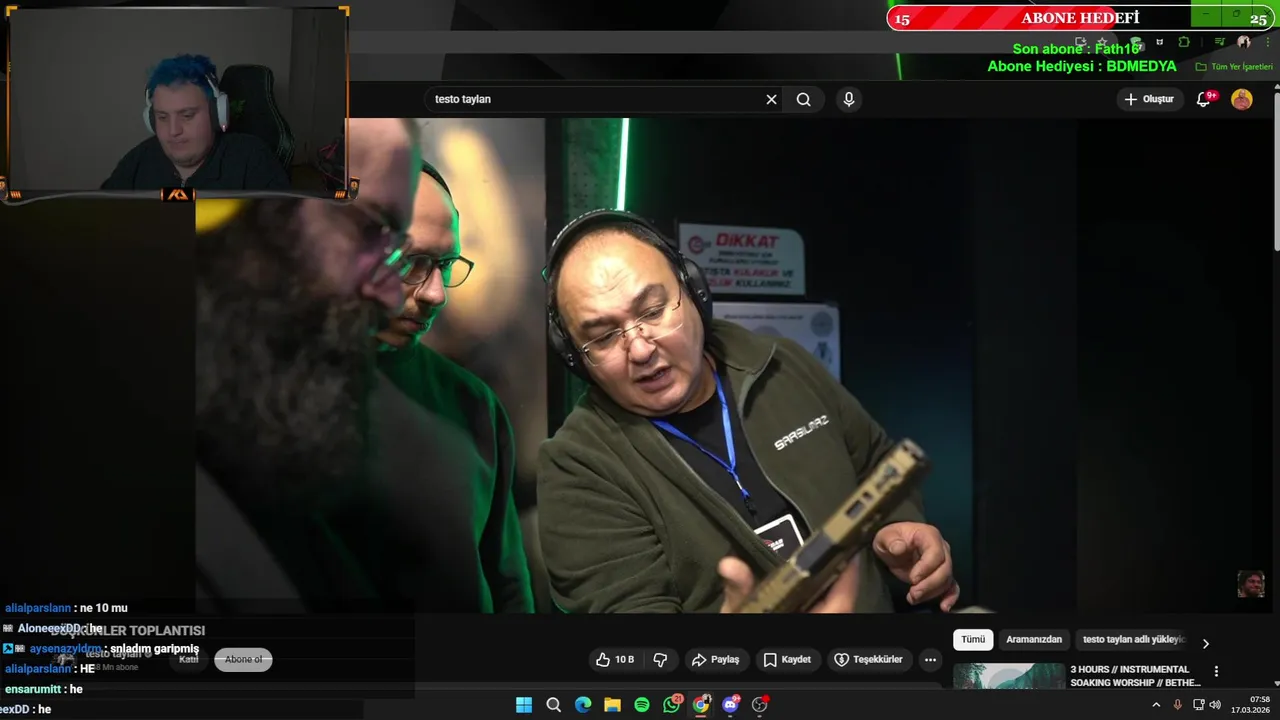Click the Katıl join button
1280x720 pixels.
[x=188, y=660]
